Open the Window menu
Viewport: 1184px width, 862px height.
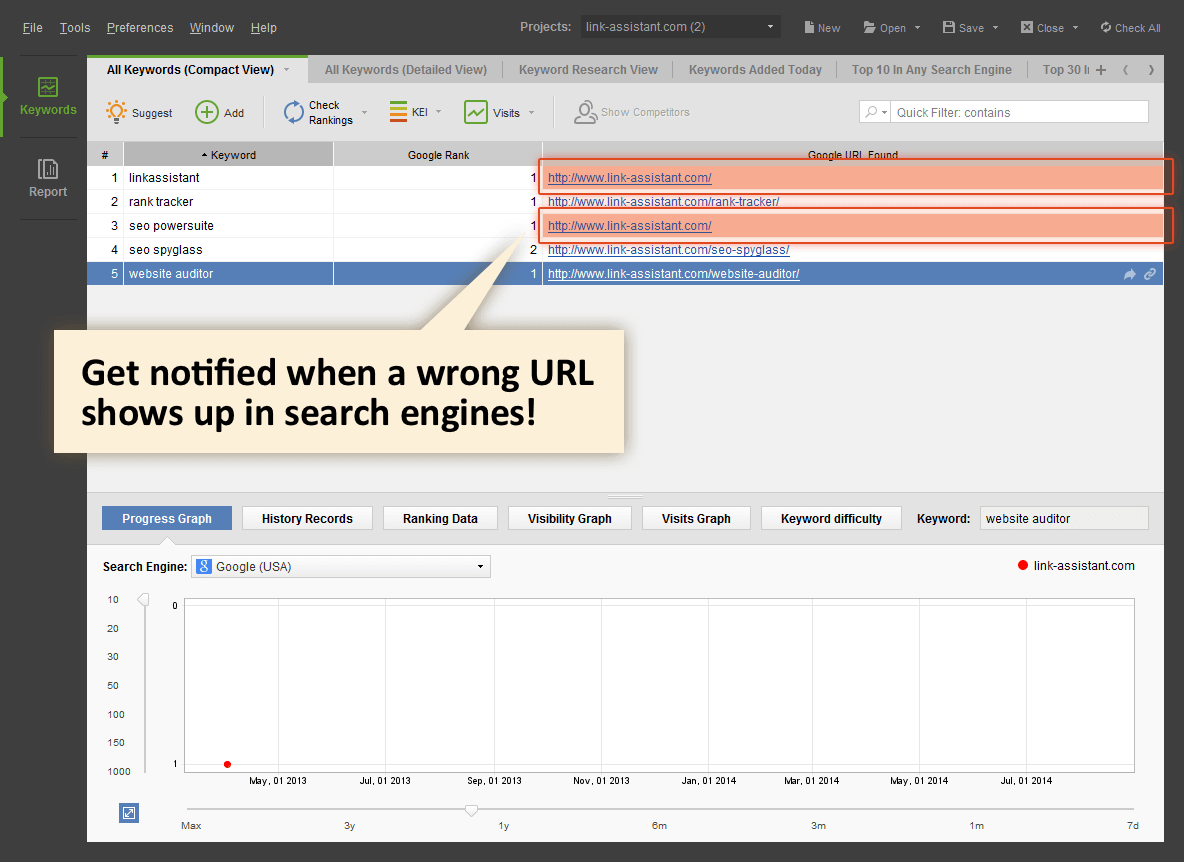(211, 27)
